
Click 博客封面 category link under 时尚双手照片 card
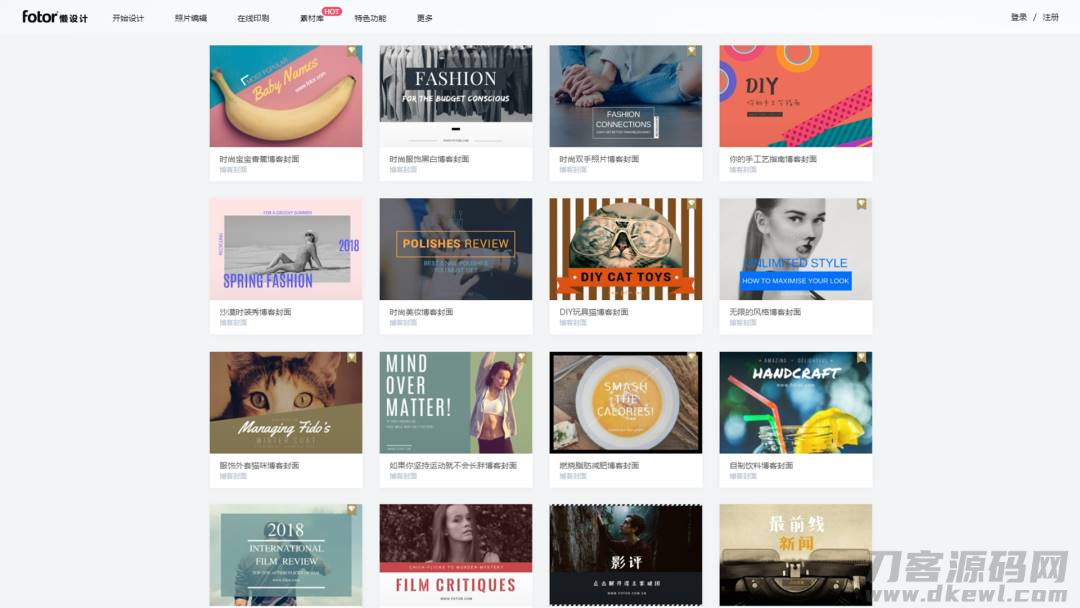point(573,169)
